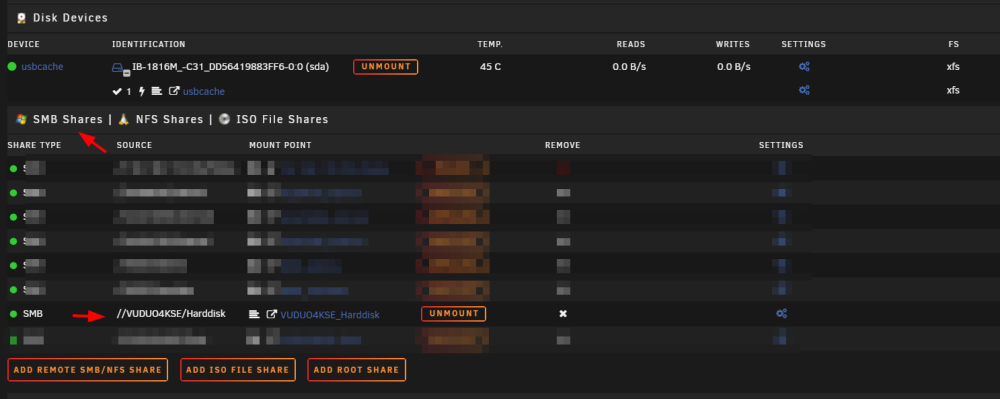
Task: Click the REMOVE column header
Action: click(562, 145)
